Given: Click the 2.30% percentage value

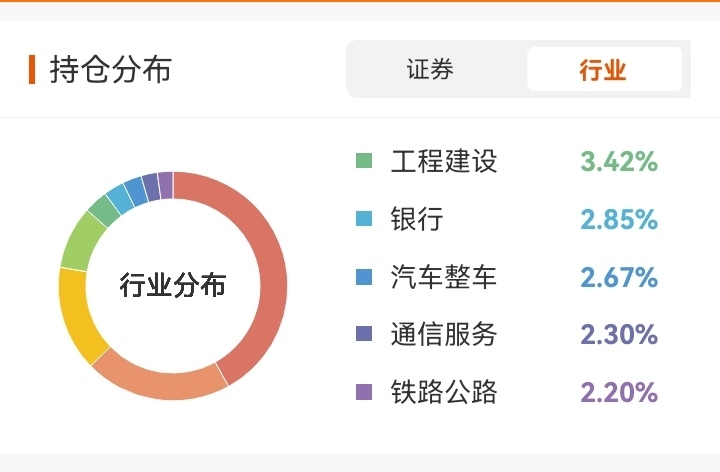Looking at the screenshot, I should coord(619,333).
